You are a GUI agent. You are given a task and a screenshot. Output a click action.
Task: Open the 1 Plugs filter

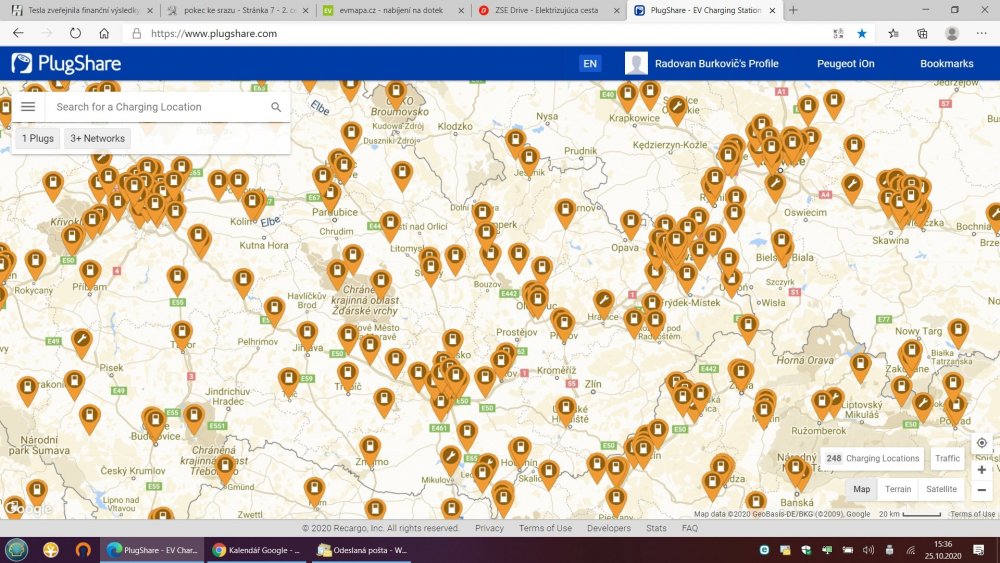point(38,138)
